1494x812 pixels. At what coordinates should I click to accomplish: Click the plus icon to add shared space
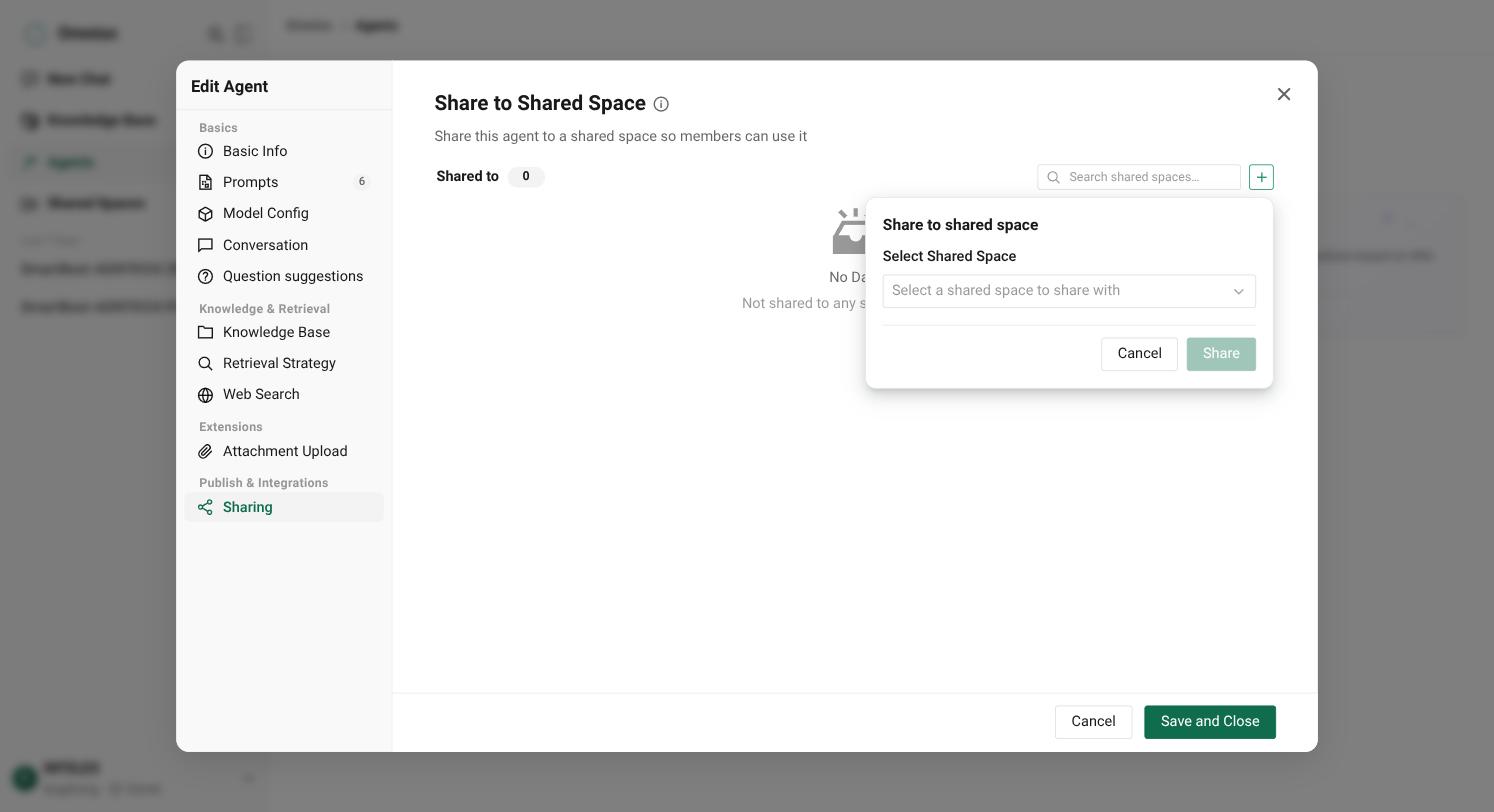coord(1261,177)
